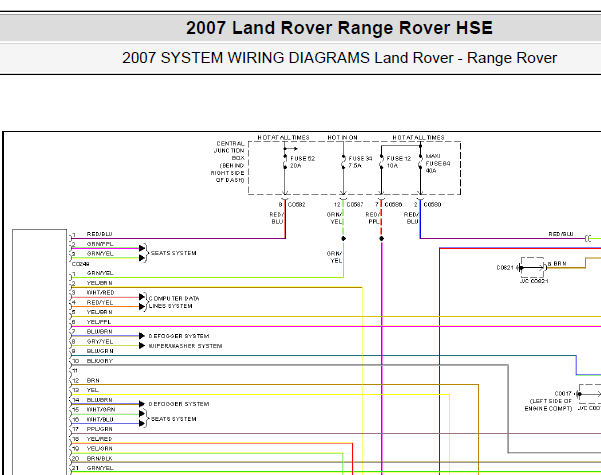Click connector label C0587

355,205
